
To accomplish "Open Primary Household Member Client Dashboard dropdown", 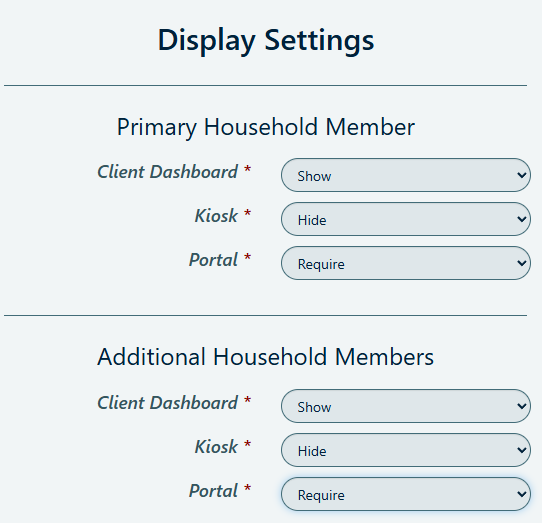I will 406,175.
